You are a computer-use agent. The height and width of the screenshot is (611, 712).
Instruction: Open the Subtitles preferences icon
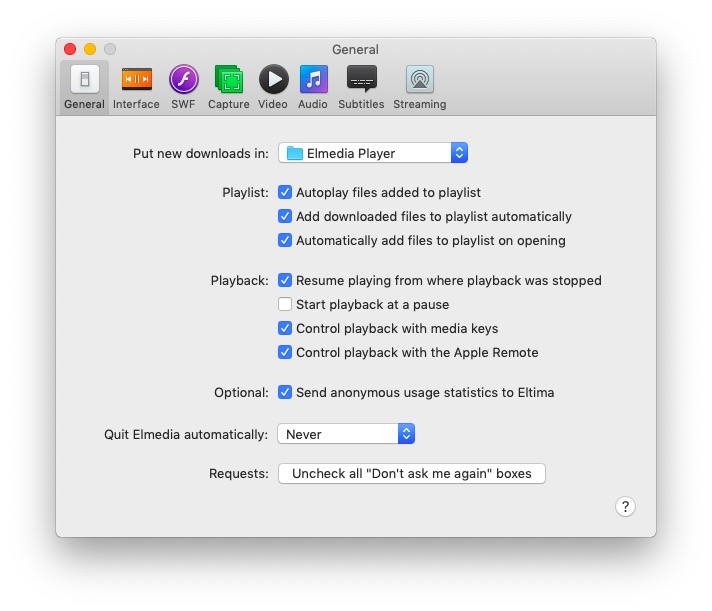(361, 79)
